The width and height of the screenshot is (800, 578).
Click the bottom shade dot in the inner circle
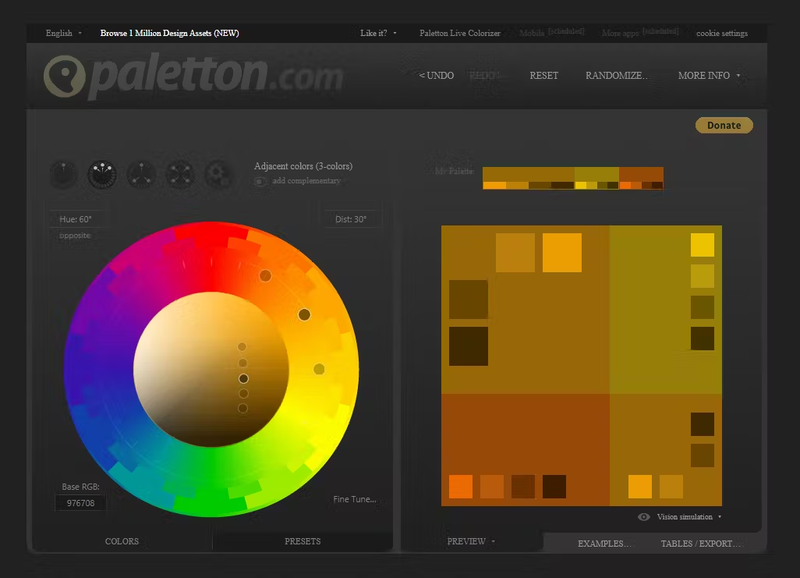pos(243,408)
